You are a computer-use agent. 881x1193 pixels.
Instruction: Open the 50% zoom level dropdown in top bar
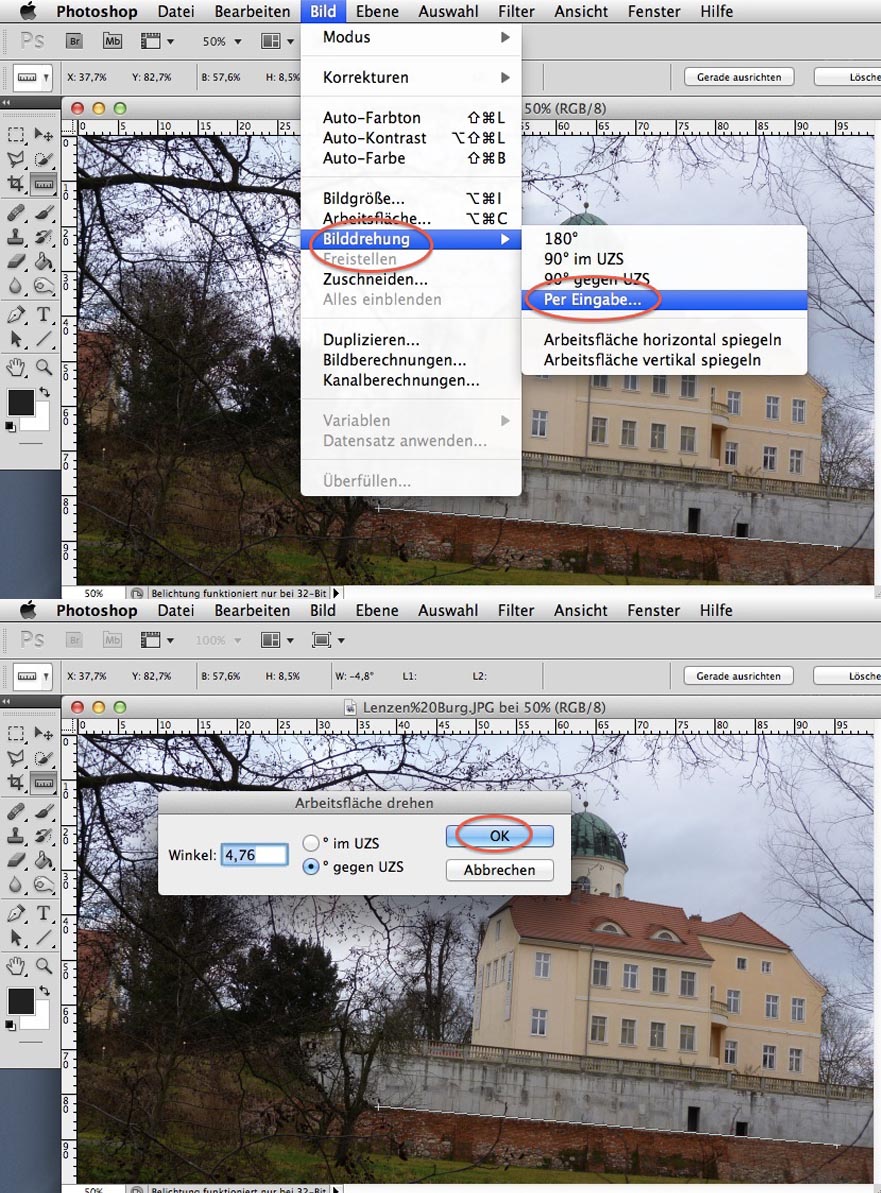click(x=222, y=42)
